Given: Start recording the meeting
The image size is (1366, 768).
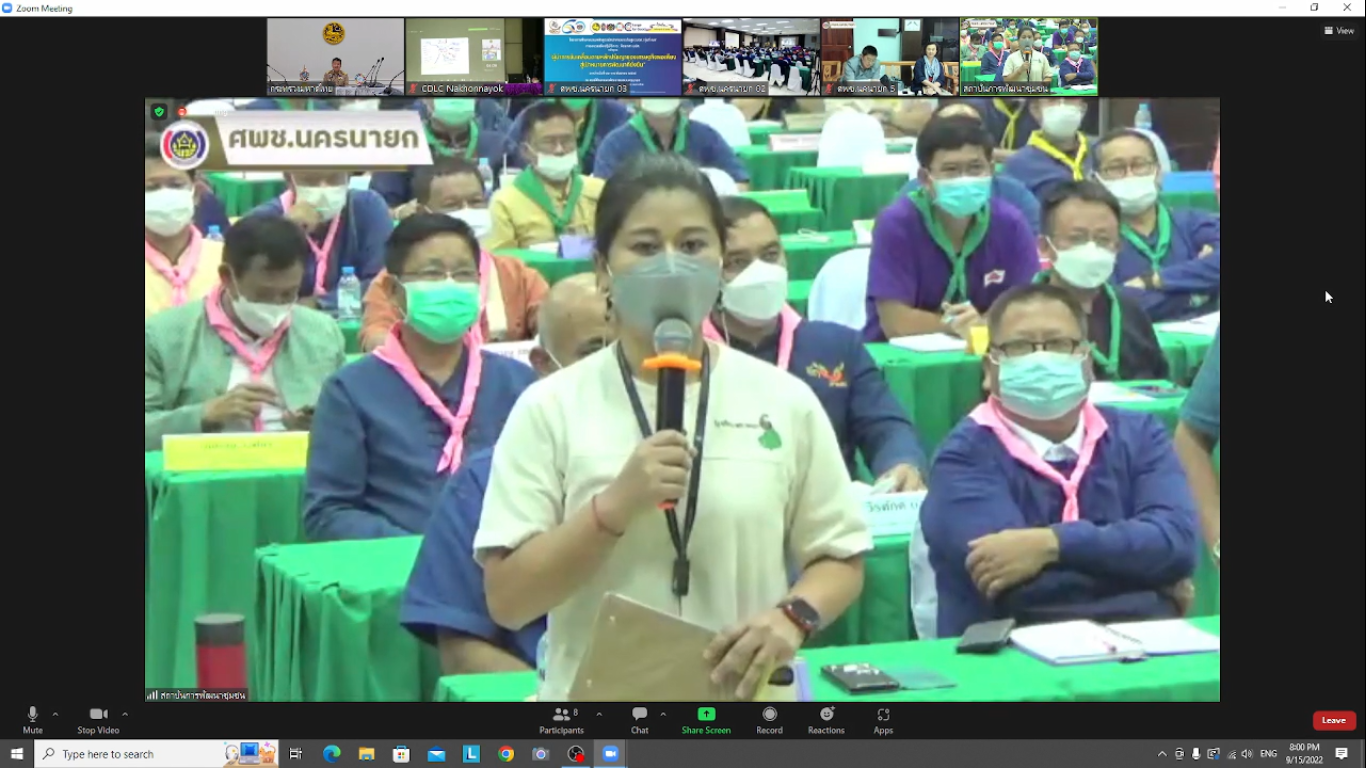Looking at the screenshot, I should (x=769, y=719).
